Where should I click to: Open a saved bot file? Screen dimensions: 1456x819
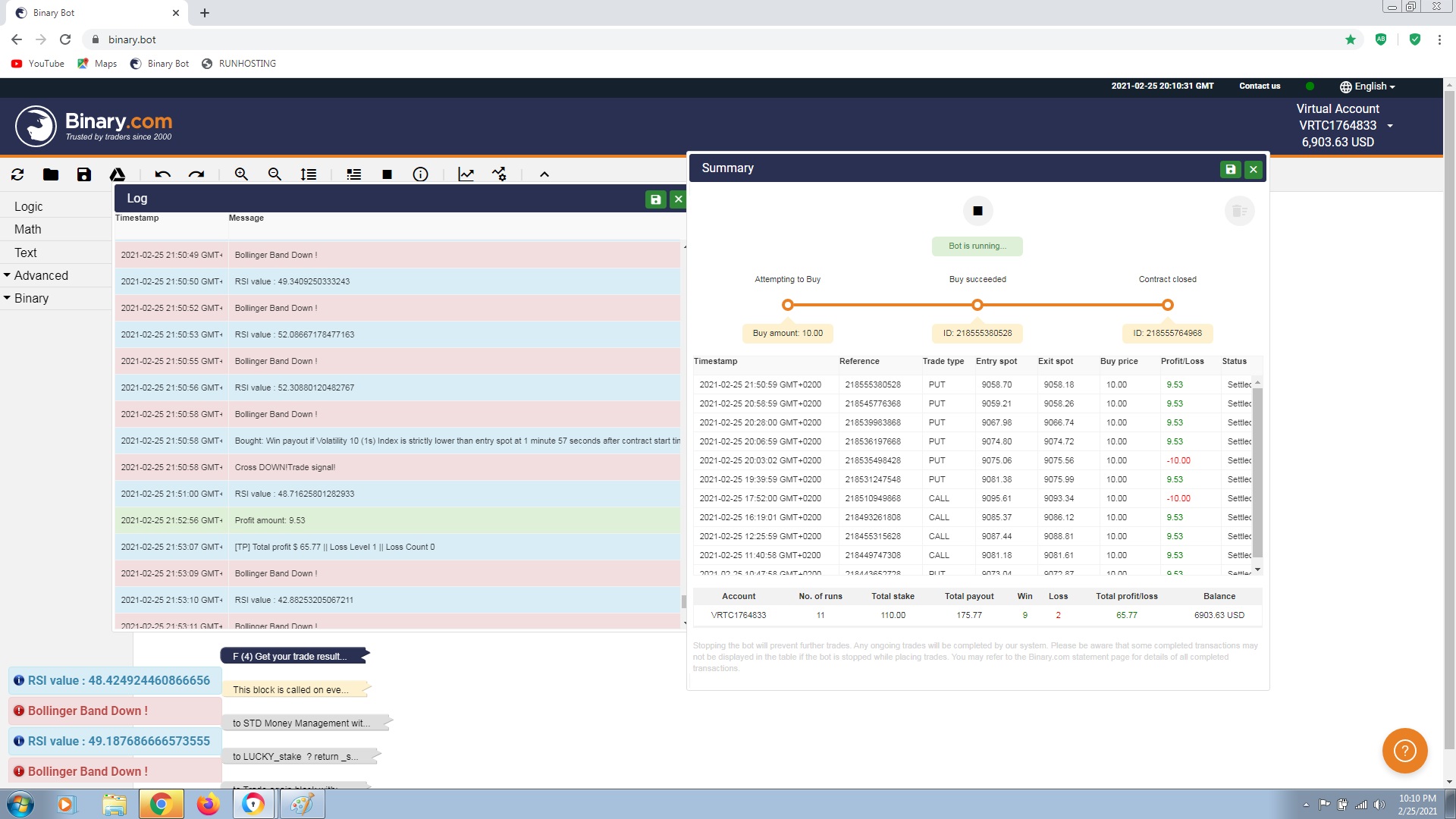click(51, 174)
